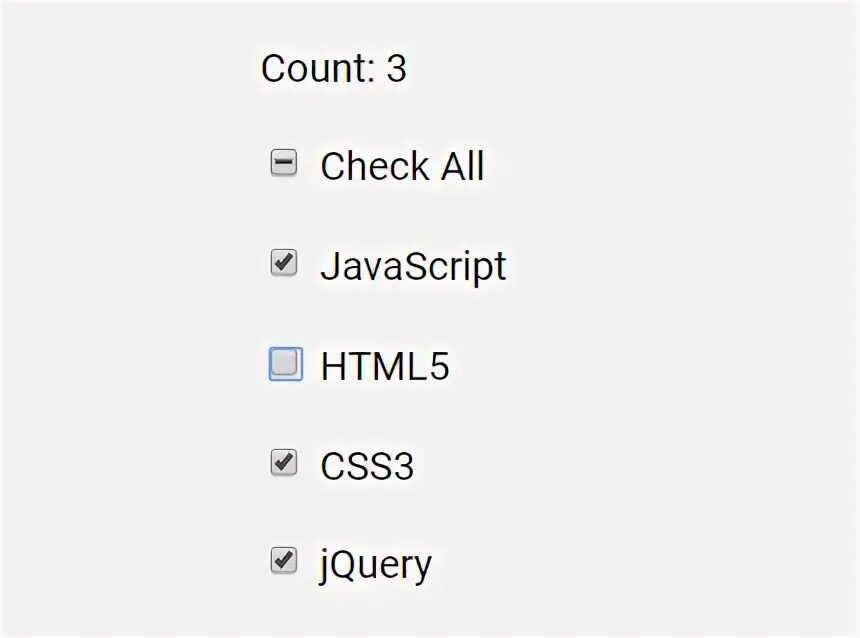860x638 pixels.
Task: Click the checkmark beside jQuery
Action: pos(284,561)
